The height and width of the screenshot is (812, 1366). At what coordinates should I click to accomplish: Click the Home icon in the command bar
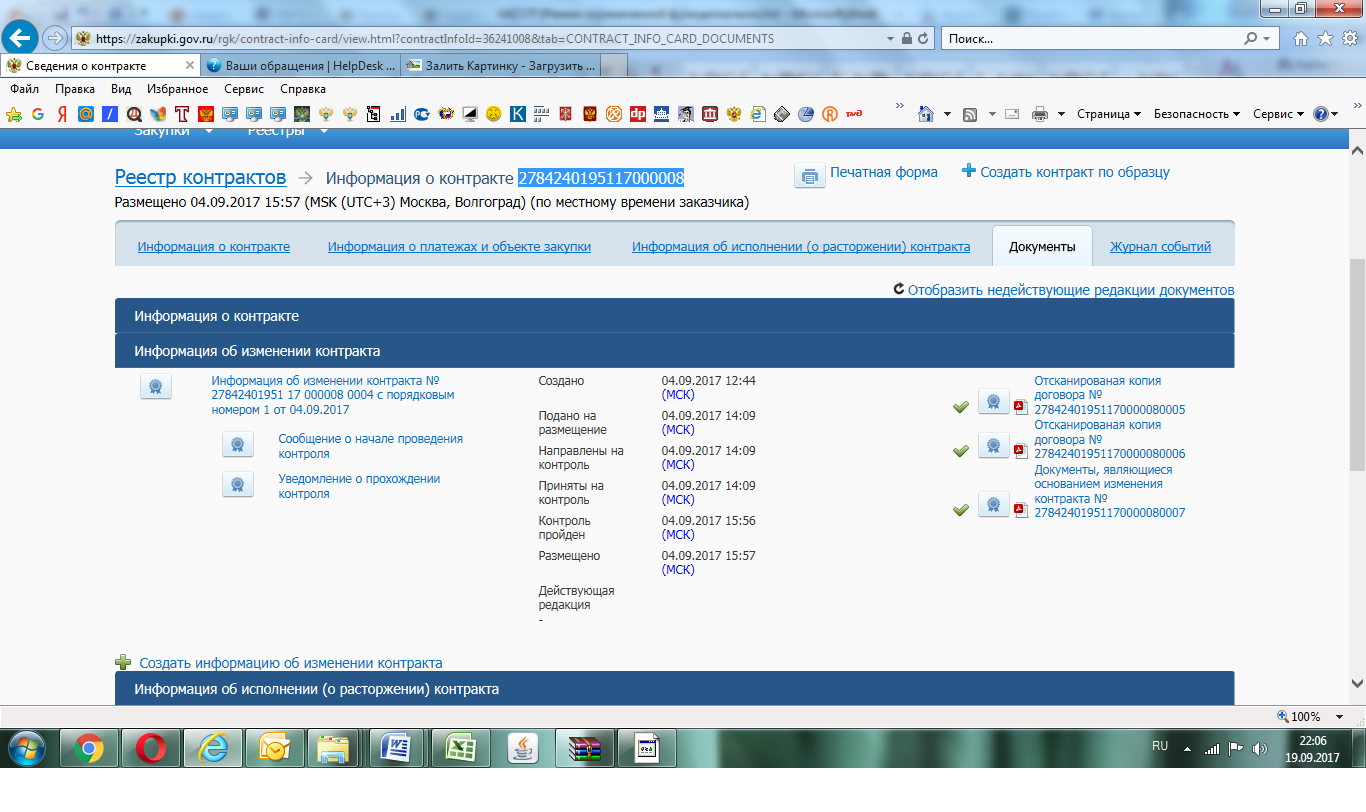tap(926, 114)
